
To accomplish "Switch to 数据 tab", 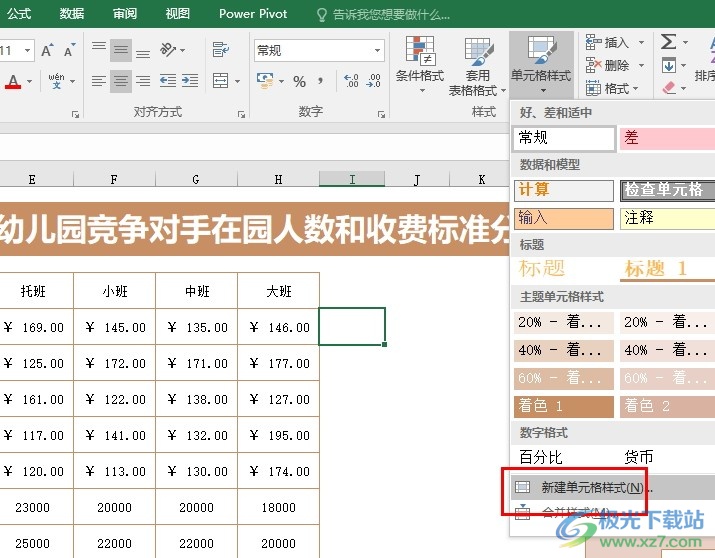I will (x=72, y=14).
